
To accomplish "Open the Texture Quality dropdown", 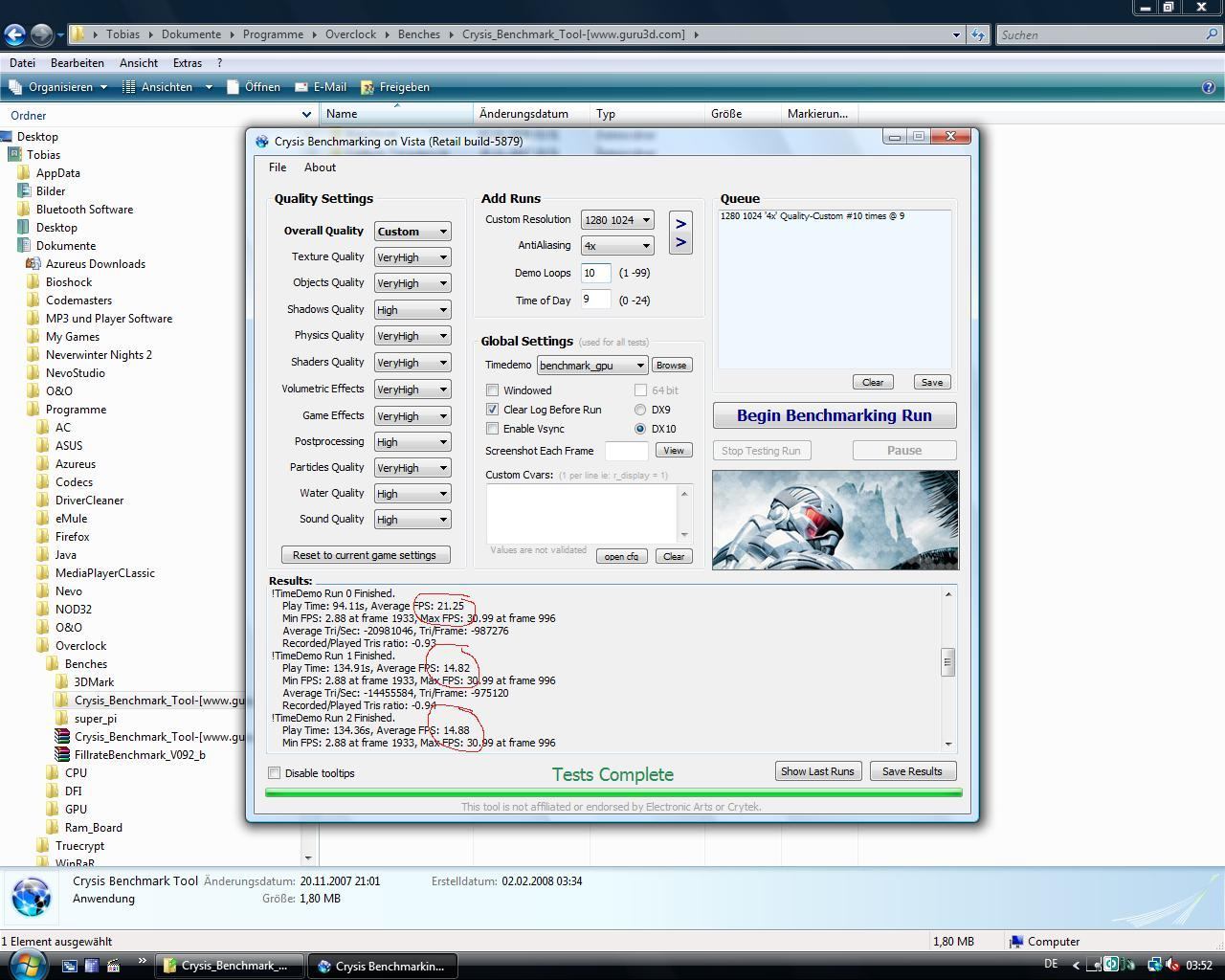I will pos(412,257).
